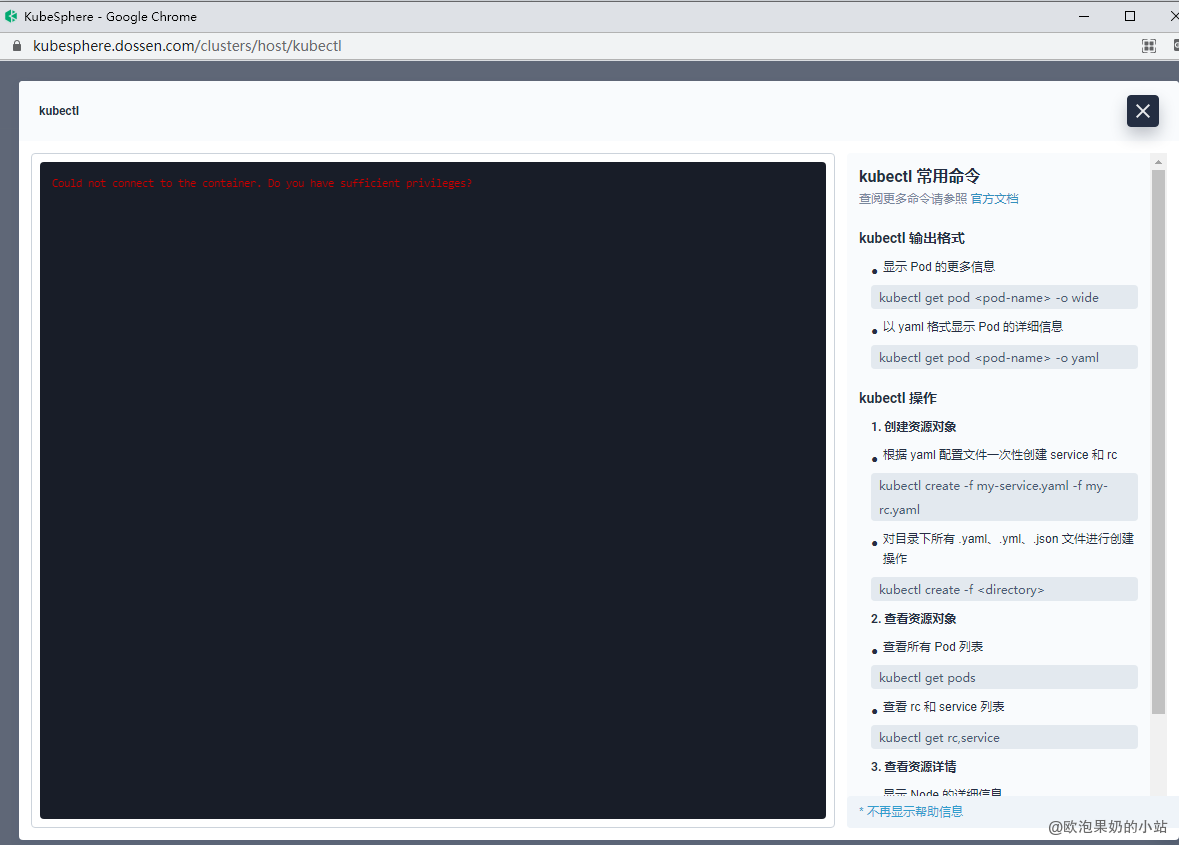Screen dimensions: 1179x845
Task: Maximize the Chrome window
Action: [x=1129, y=16]
